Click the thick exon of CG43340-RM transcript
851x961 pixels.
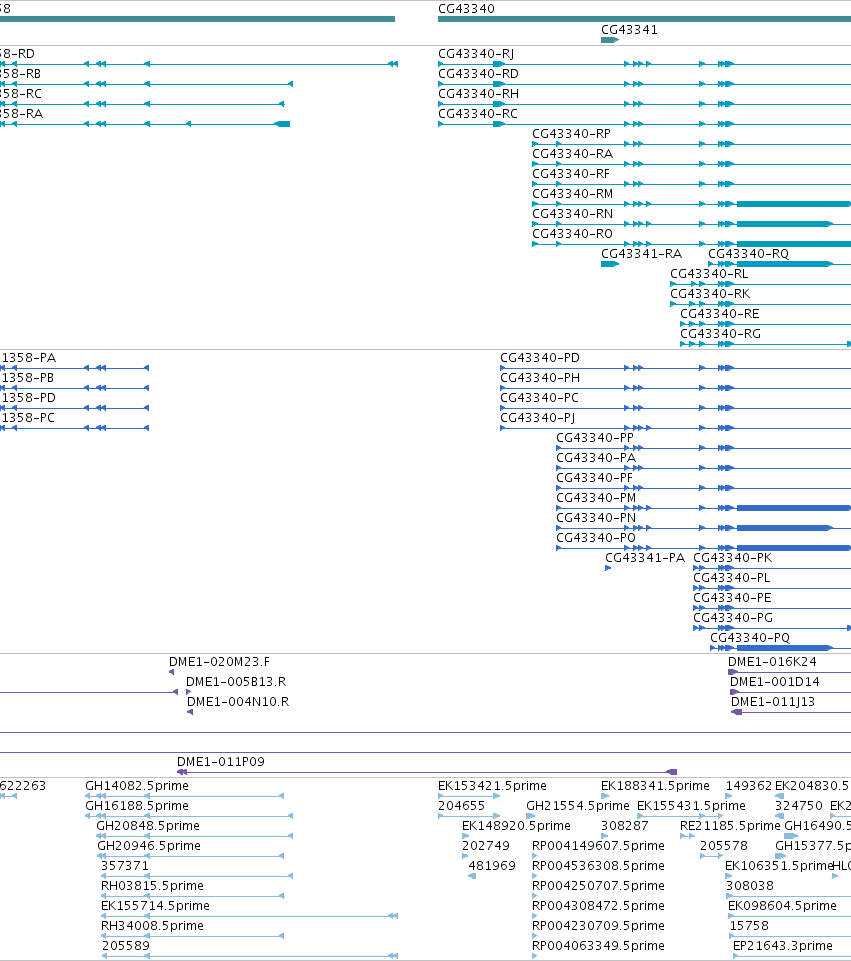point(793,204)
